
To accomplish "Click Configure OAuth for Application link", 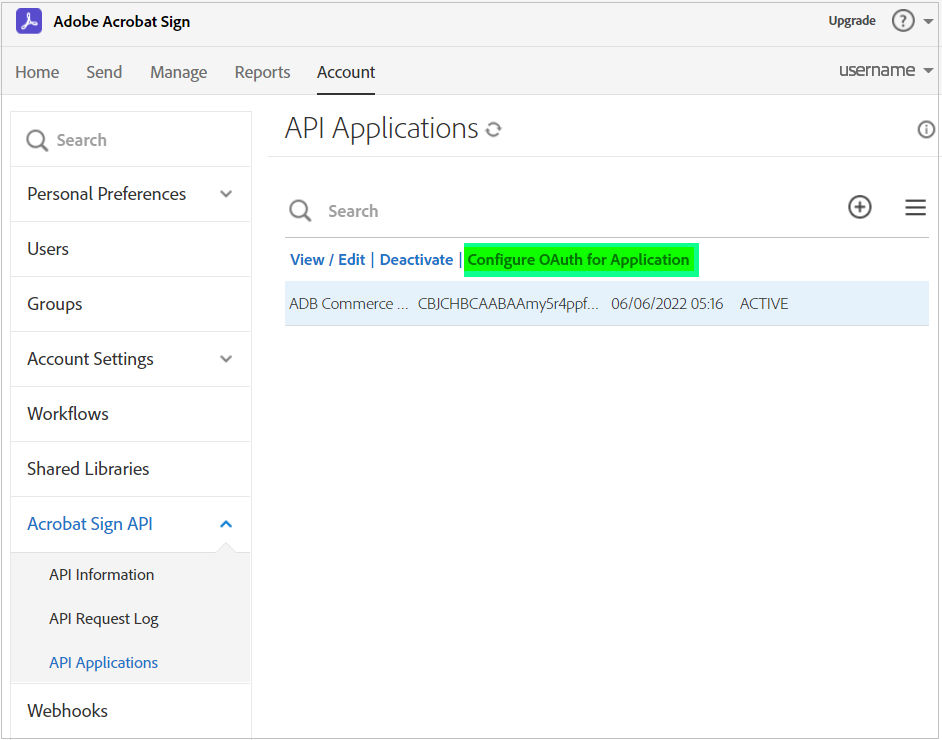I will point(579,260).
